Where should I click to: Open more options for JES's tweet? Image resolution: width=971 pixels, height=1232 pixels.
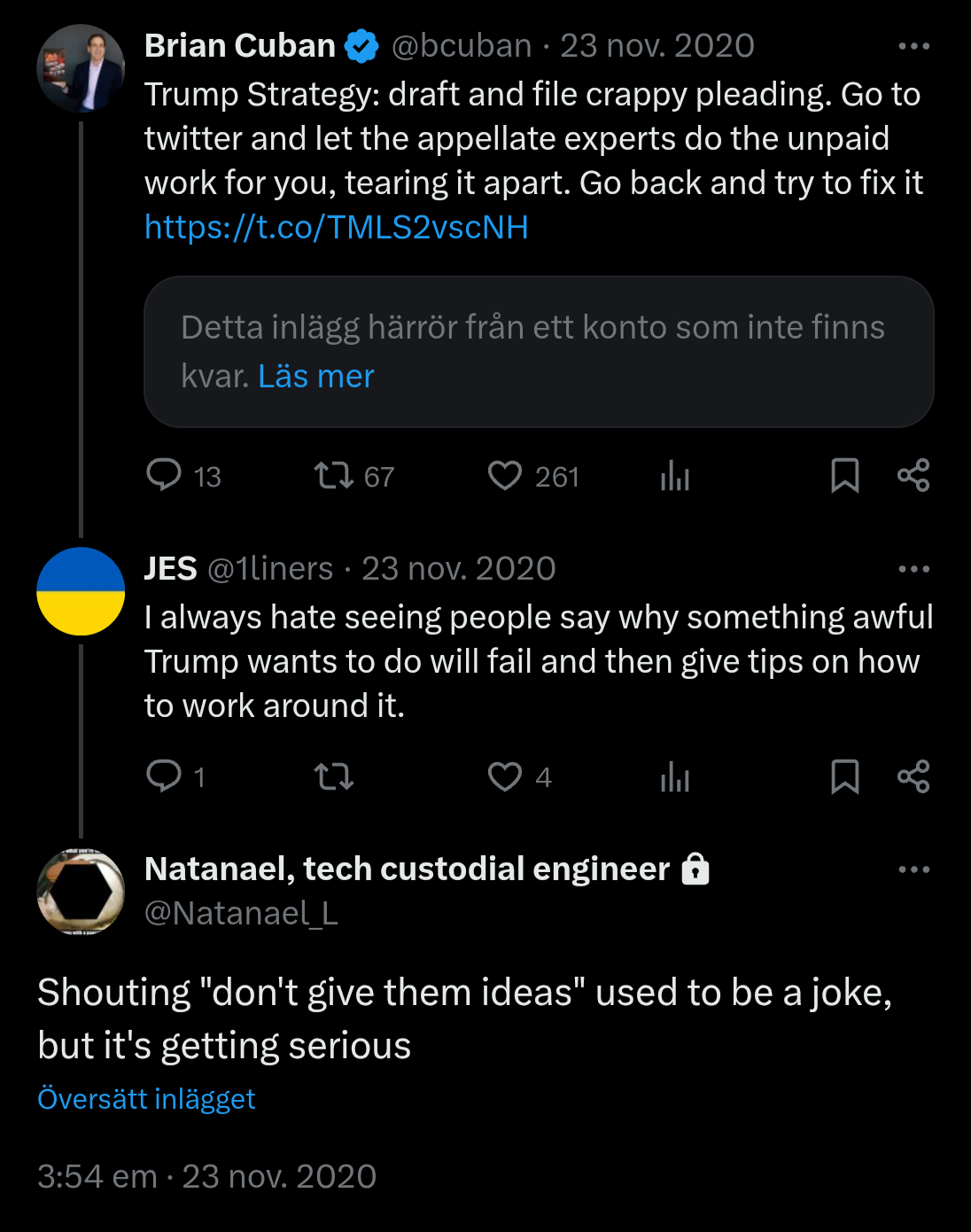click(x=913, y=569)
